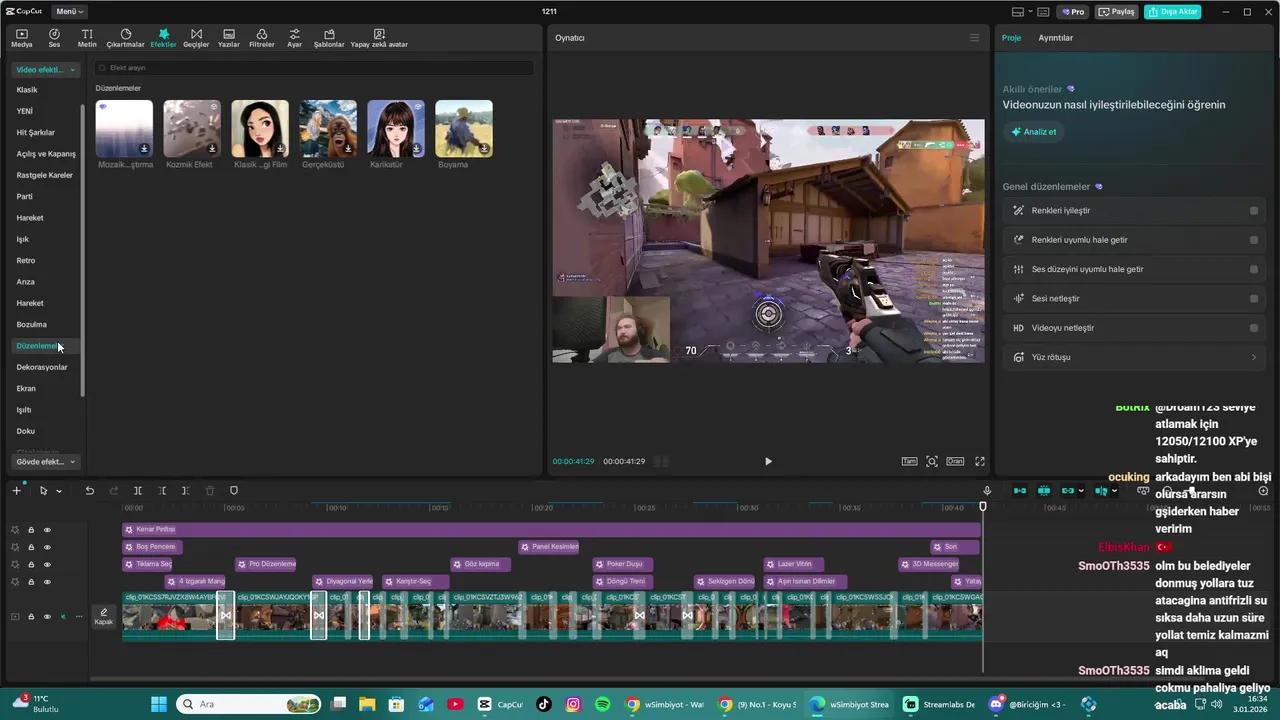Image resolution: width=1280 pixels, height=720 pixels.
Task: Open the Filtreler panel
Action: pos(261,38)
